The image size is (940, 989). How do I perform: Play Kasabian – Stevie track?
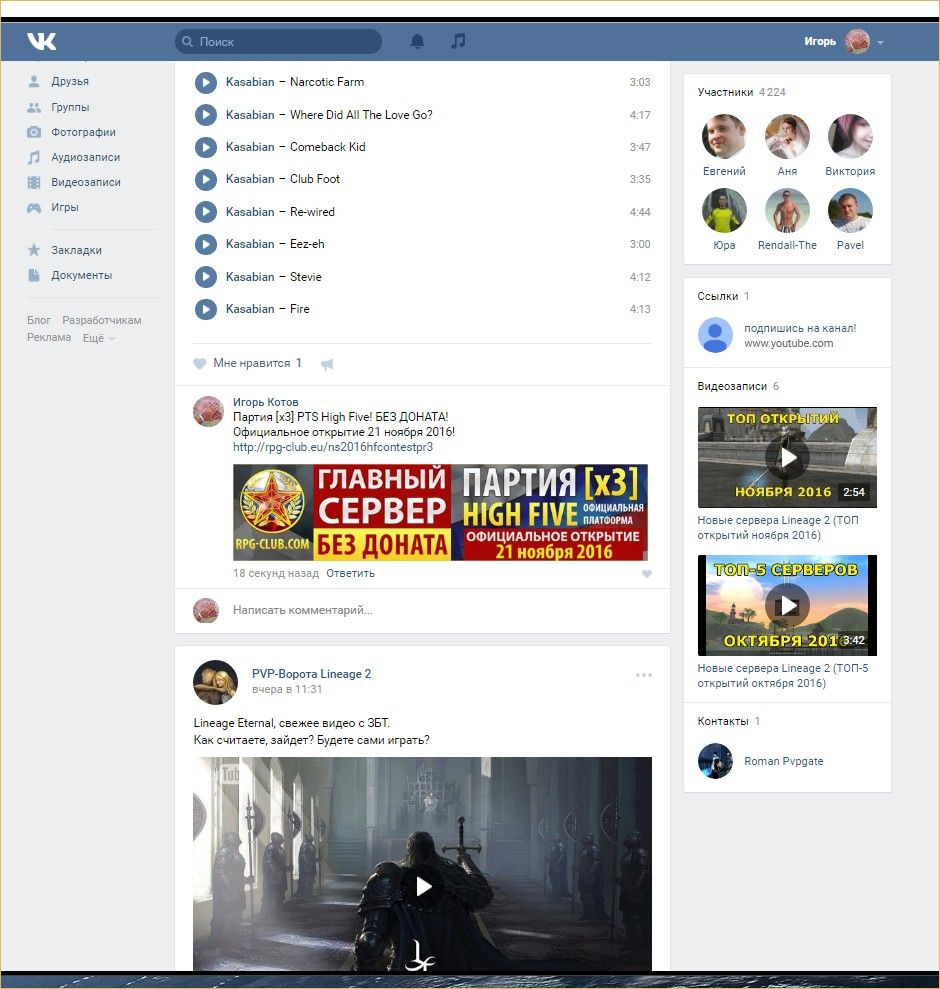point(206,277)
